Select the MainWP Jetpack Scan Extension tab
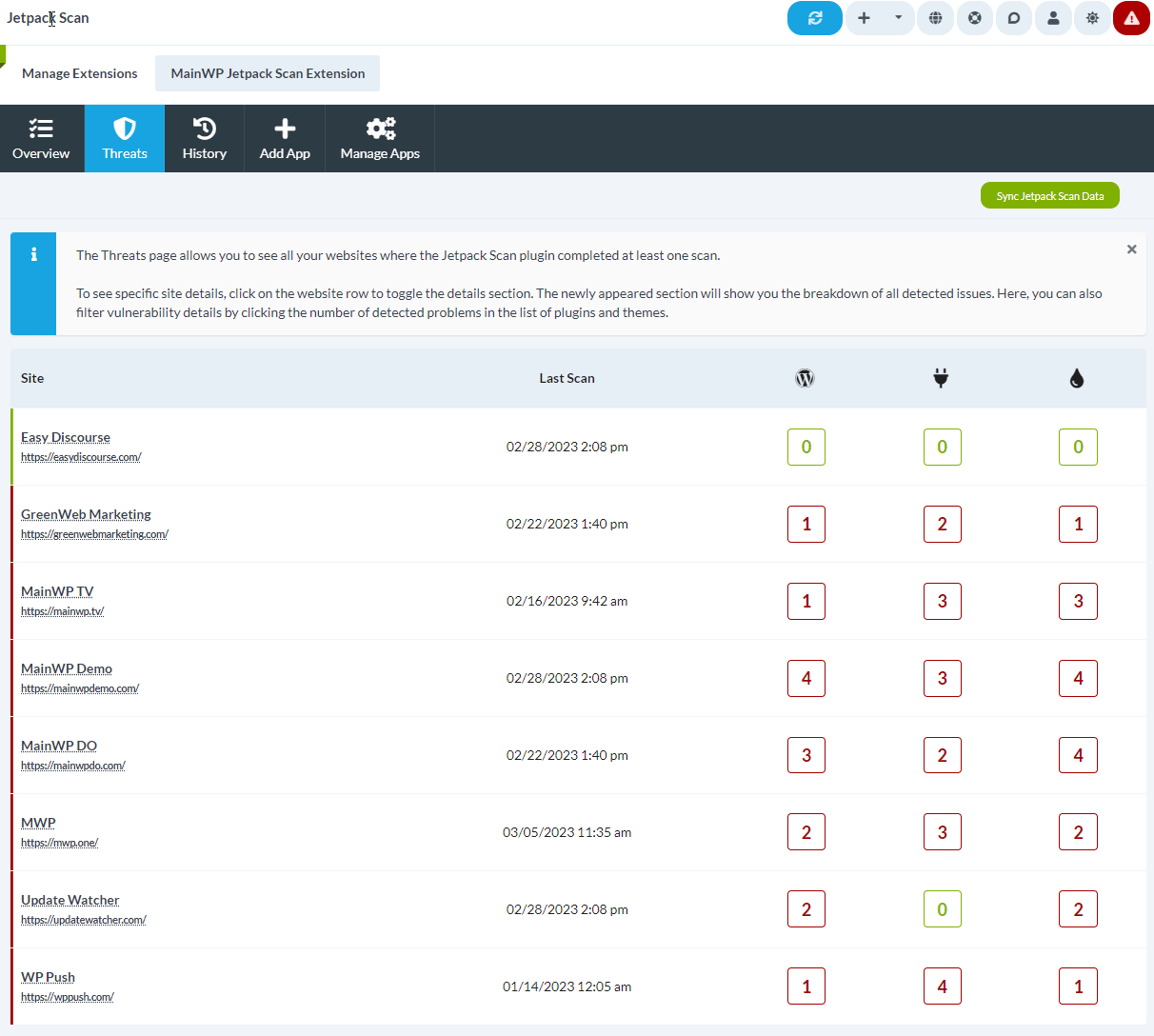 point(268,73)
